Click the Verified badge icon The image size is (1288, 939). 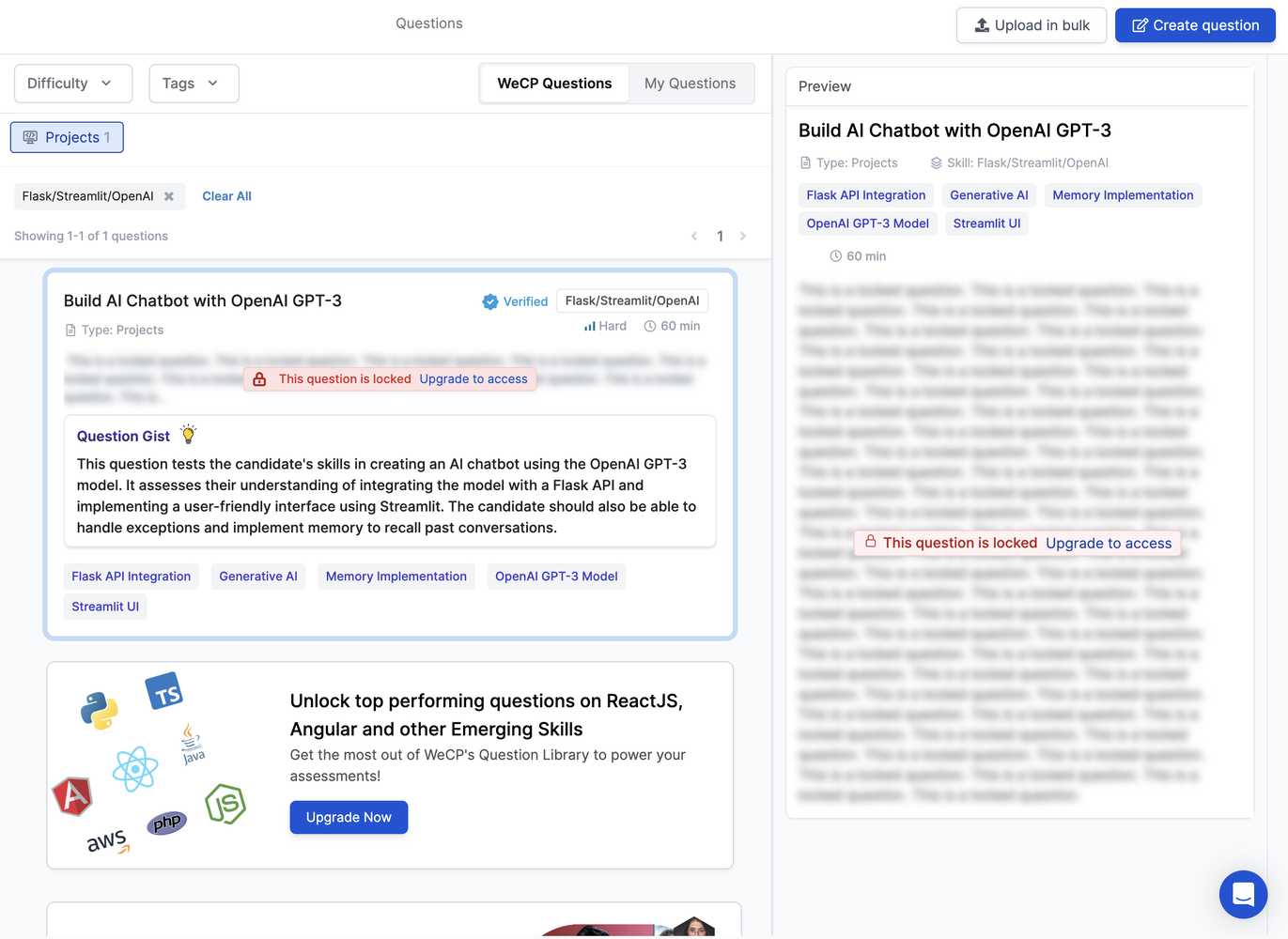point(490,301)
